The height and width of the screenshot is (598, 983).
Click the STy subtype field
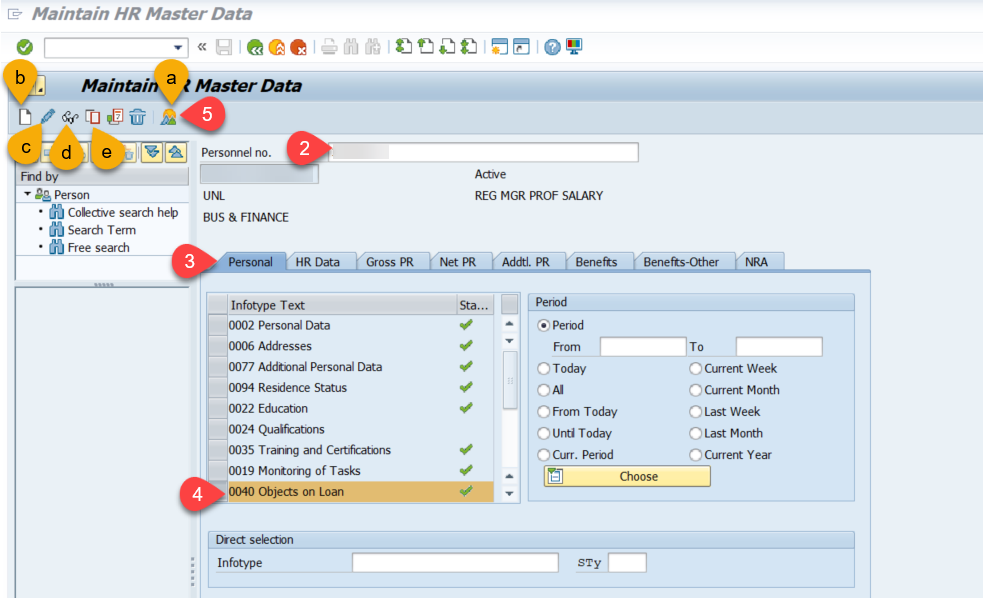(627, 563)
